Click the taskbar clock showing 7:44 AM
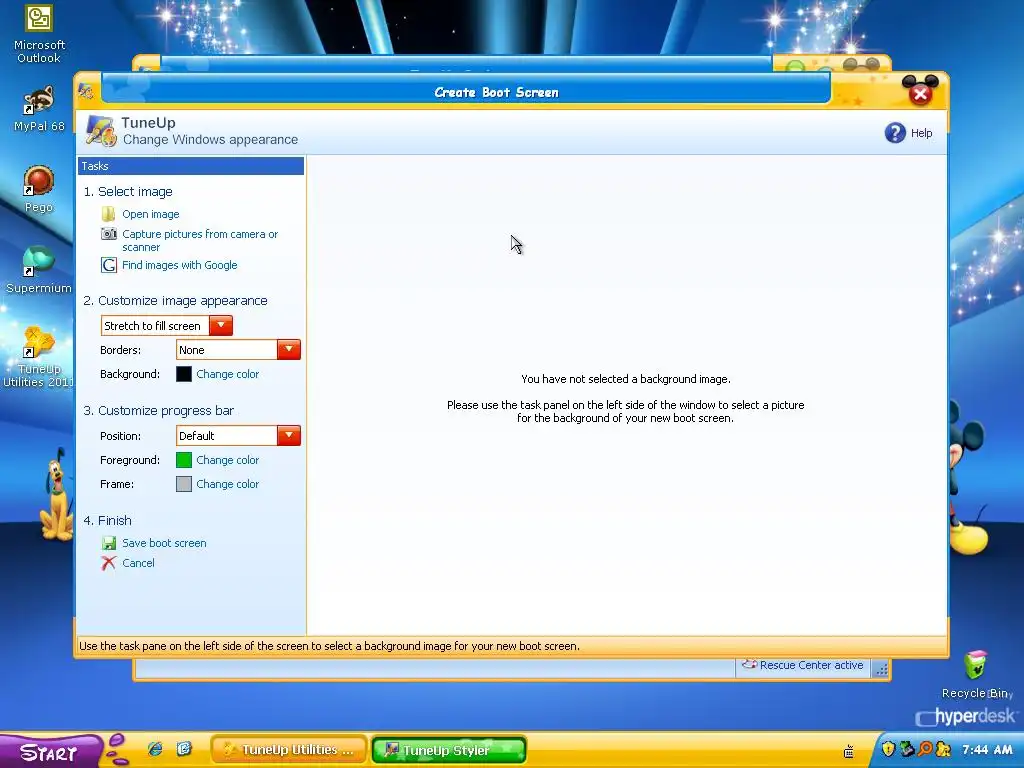This screenshot has height=768, width=1024. pos(987,749)
